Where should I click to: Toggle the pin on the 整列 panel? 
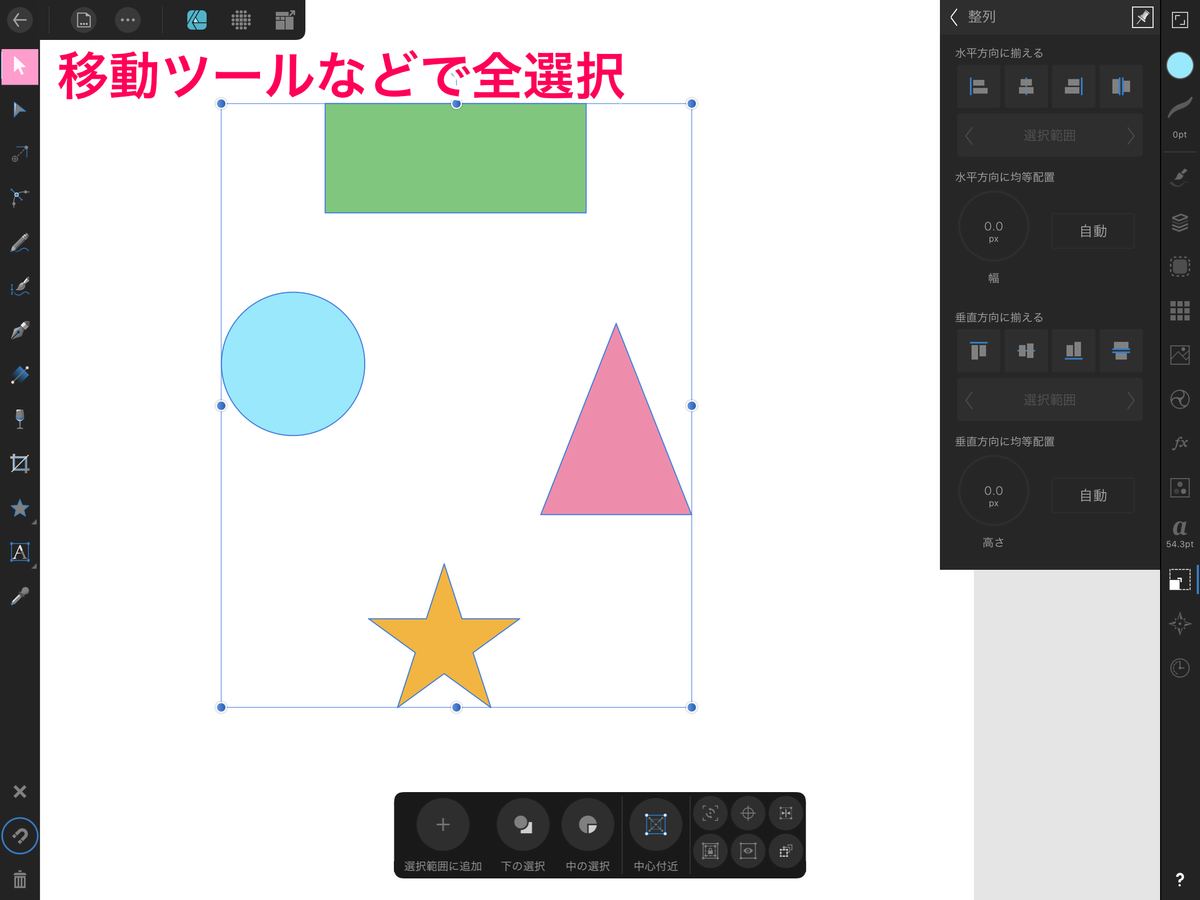tap(1143, 17)
